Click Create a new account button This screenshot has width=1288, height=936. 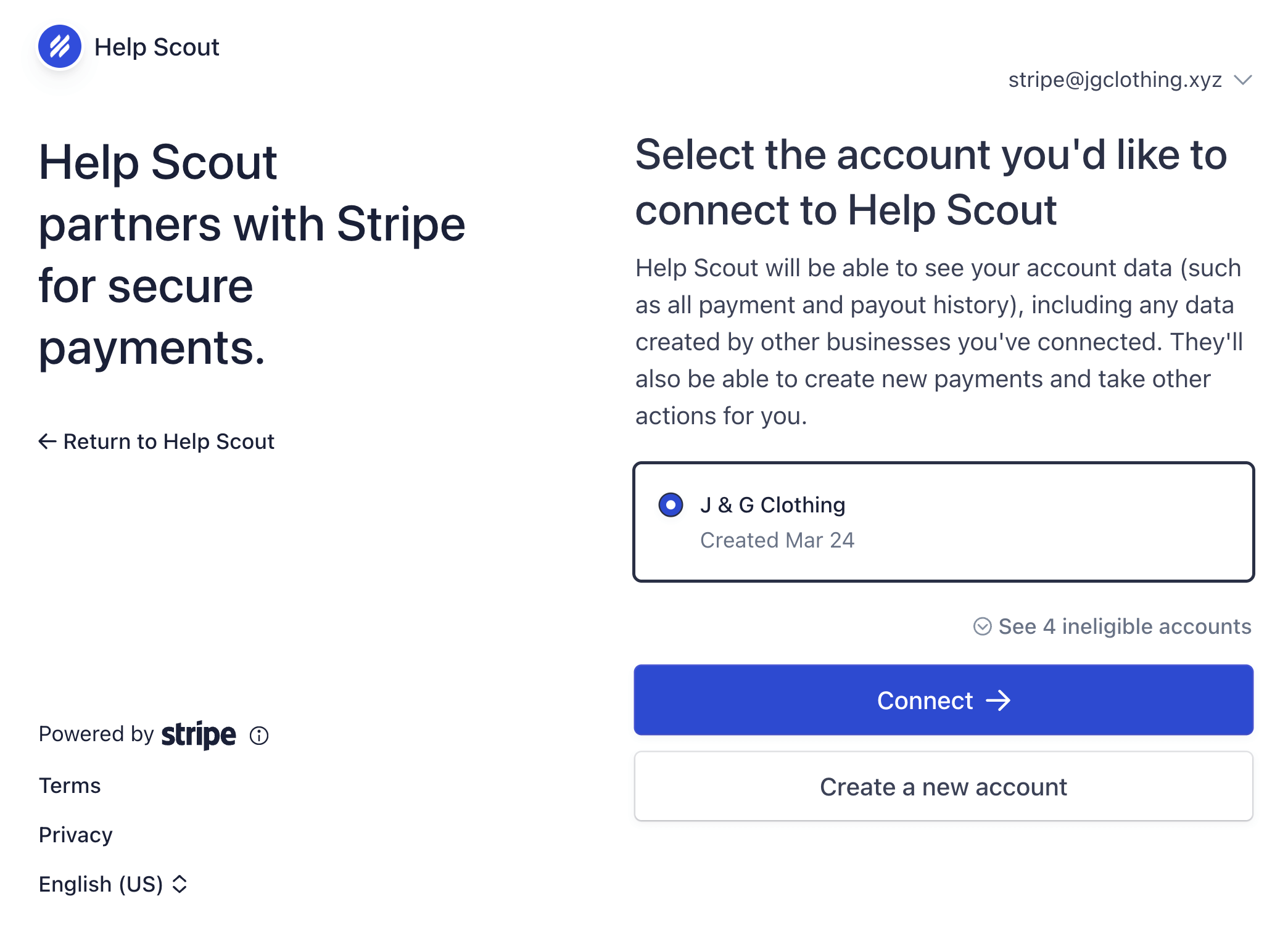coord(943,787)
